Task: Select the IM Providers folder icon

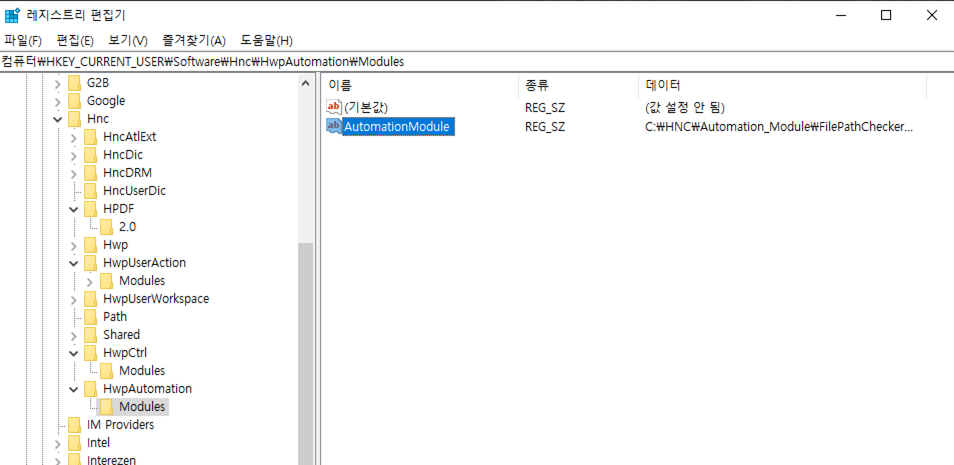Action: pos(74,424)
